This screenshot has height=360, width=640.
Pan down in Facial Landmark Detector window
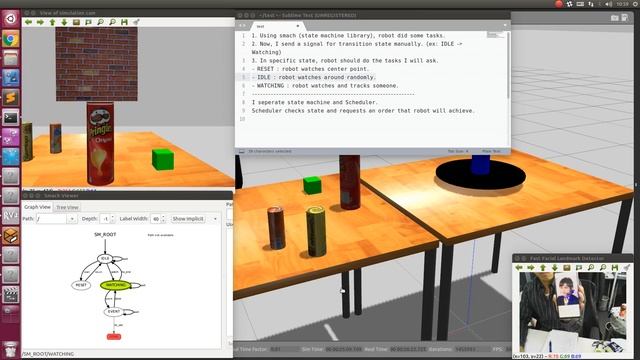tap(555, 268)
